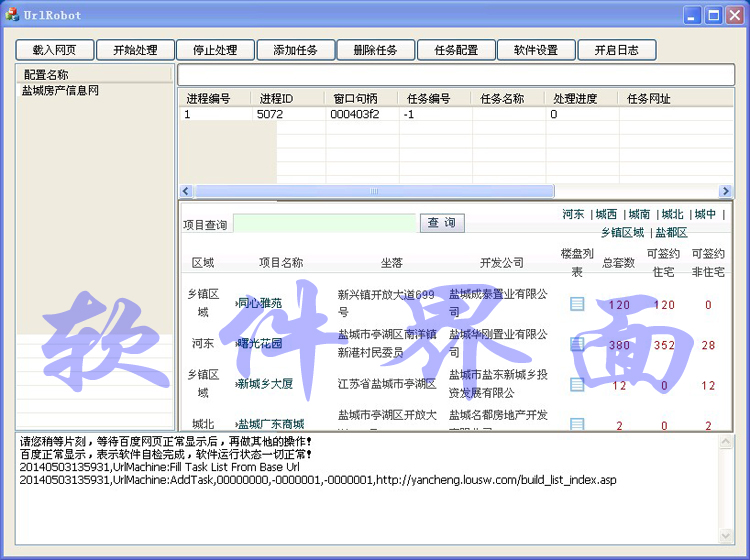The width and height of the screenshot is (750, 560).
Task: Open the 乡镇区域 district link
Action: click(622, 232)
